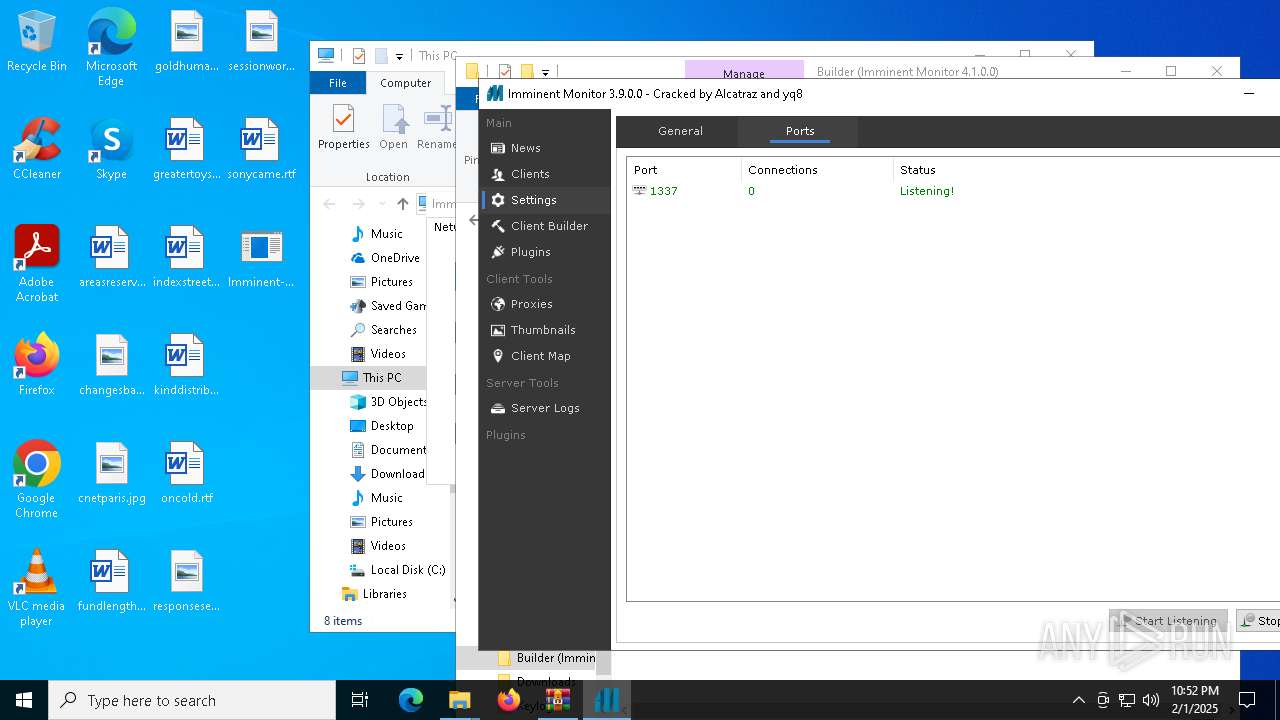The height and width of the screenshot is (720, 1280).
Task: Switch to General tab
Action: pyautogui.click(x=680, y=131)
